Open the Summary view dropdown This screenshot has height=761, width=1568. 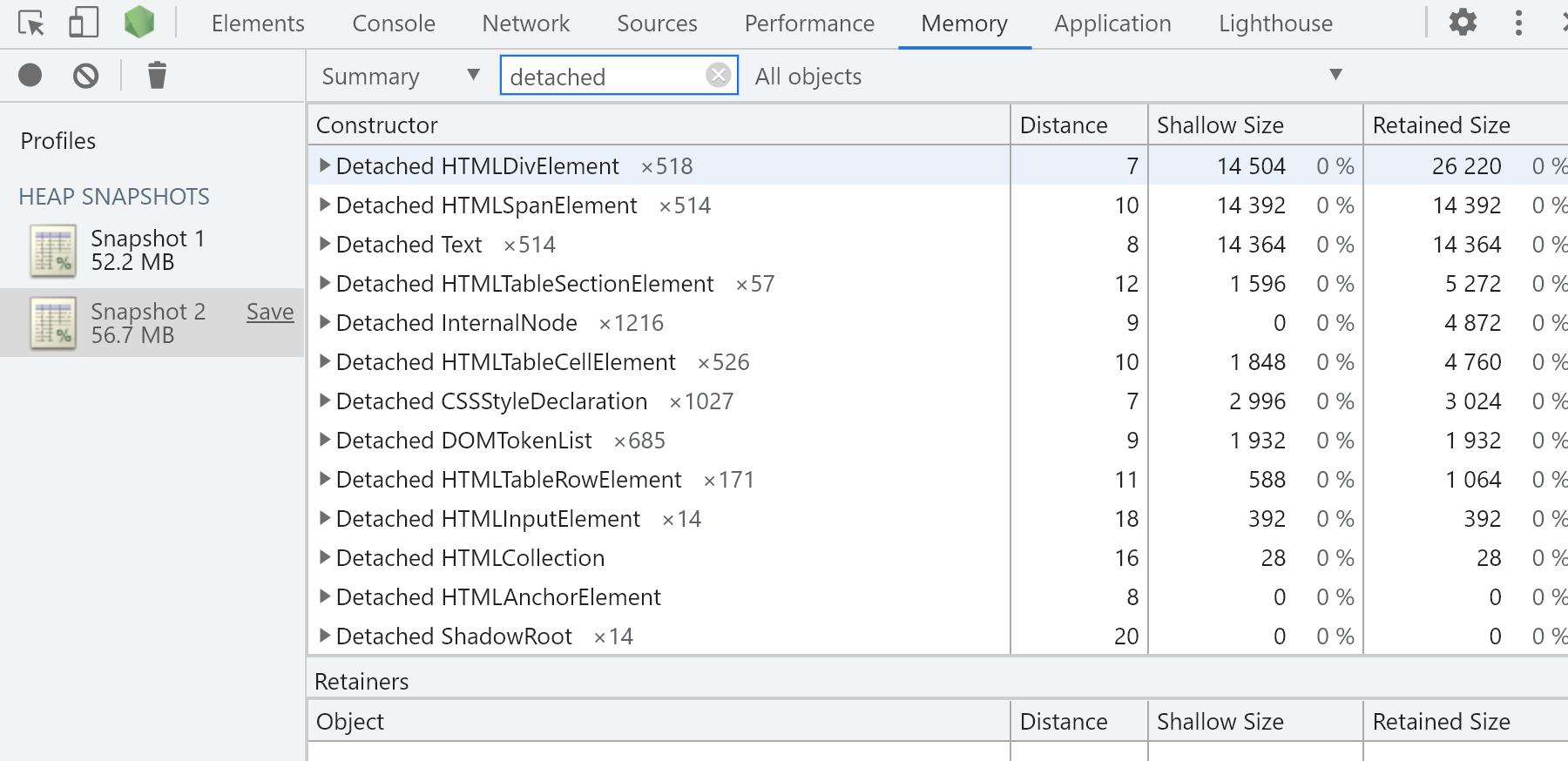pyautogui.click(x=401, y=76)
